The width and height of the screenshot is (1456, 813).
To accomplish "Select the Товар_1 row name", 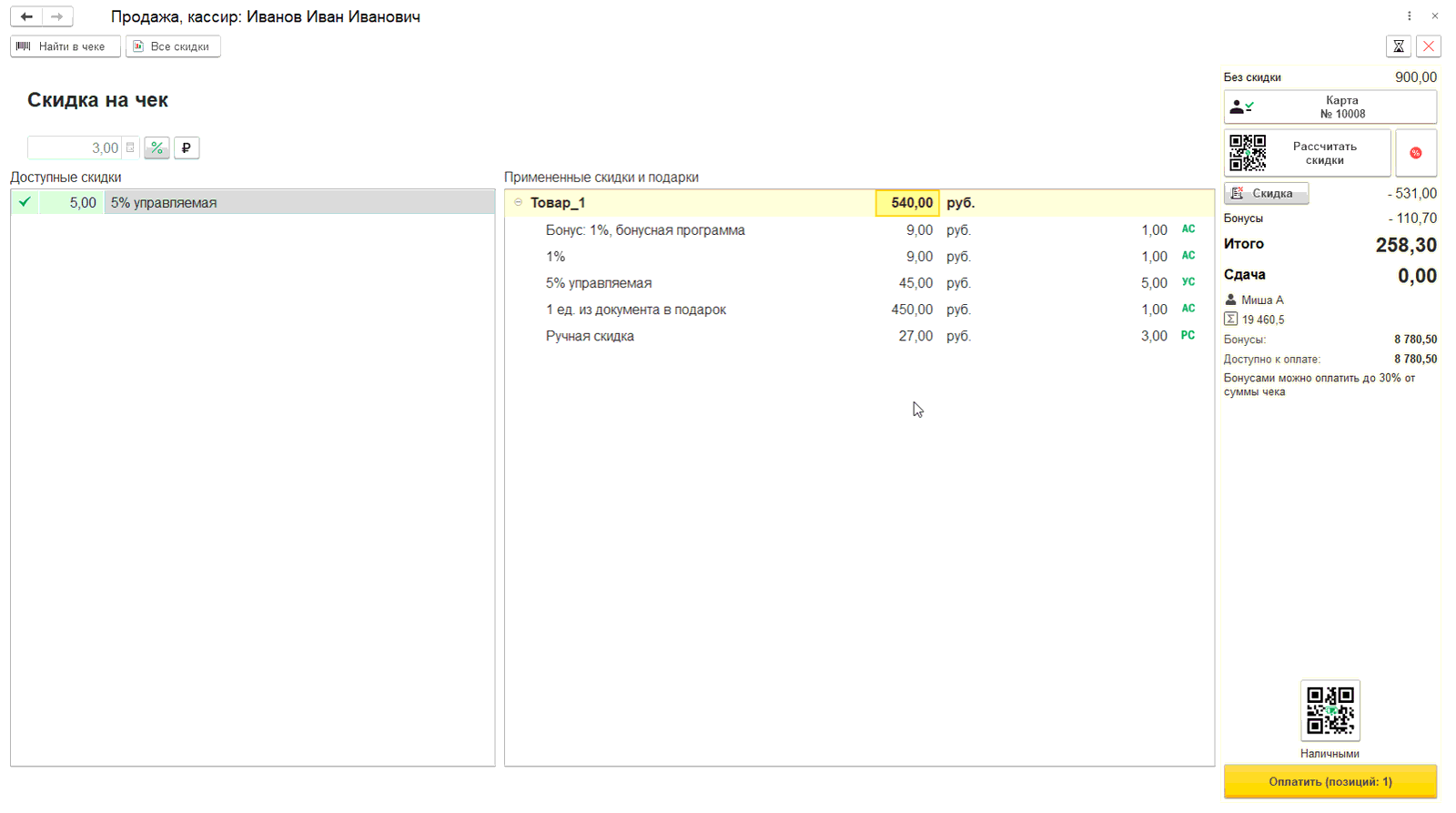I will coord(558,203).
